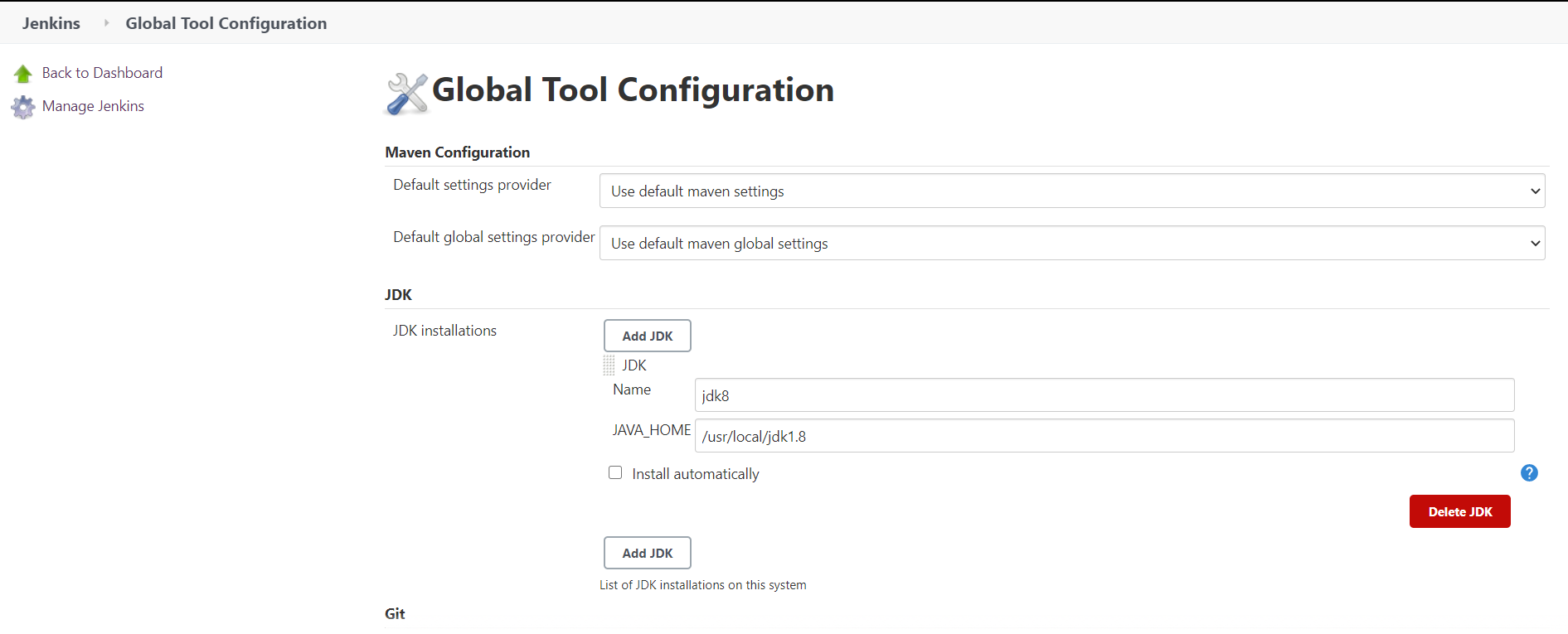
Task: Click the JDK section heading
Action: coord(399,295)
